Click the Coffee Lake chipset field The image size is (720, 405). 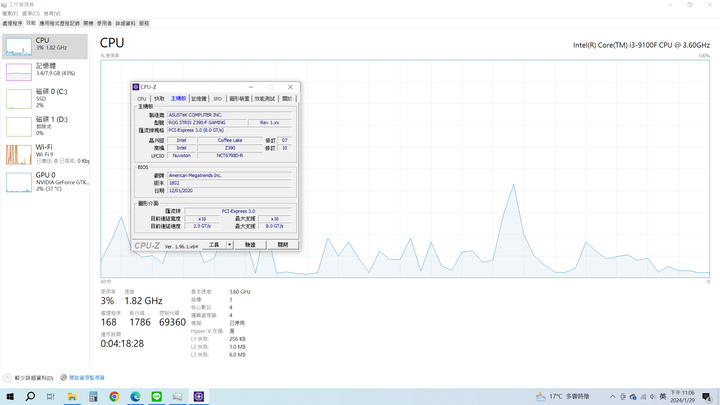(x=230, y=140)
